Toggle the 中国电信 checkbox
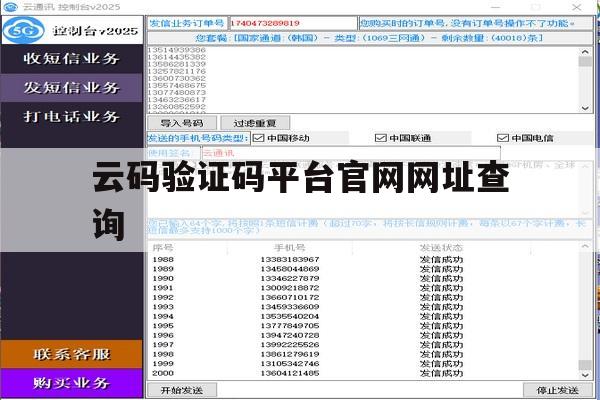Image resolution: width=600 pixels, height=400 pixels. 502,138
